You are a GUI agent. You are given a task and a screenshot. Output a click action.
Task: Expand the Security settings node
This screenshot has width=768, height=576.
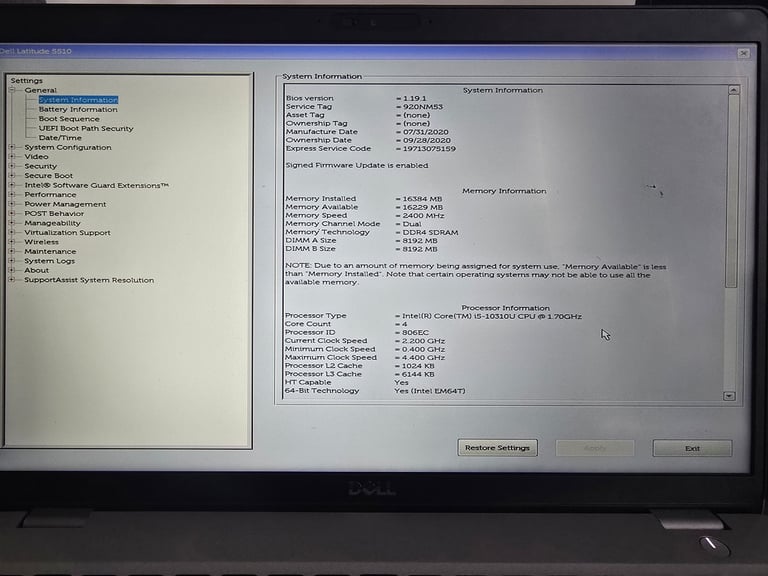12,166
